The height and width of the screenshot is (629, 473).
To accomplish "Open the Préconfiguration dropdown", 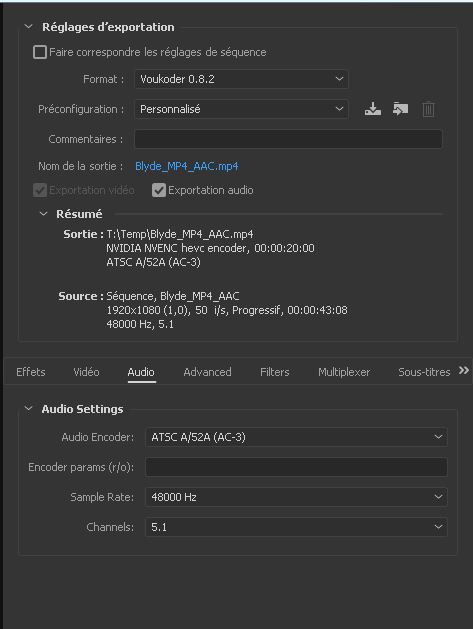I will [241, 109].
